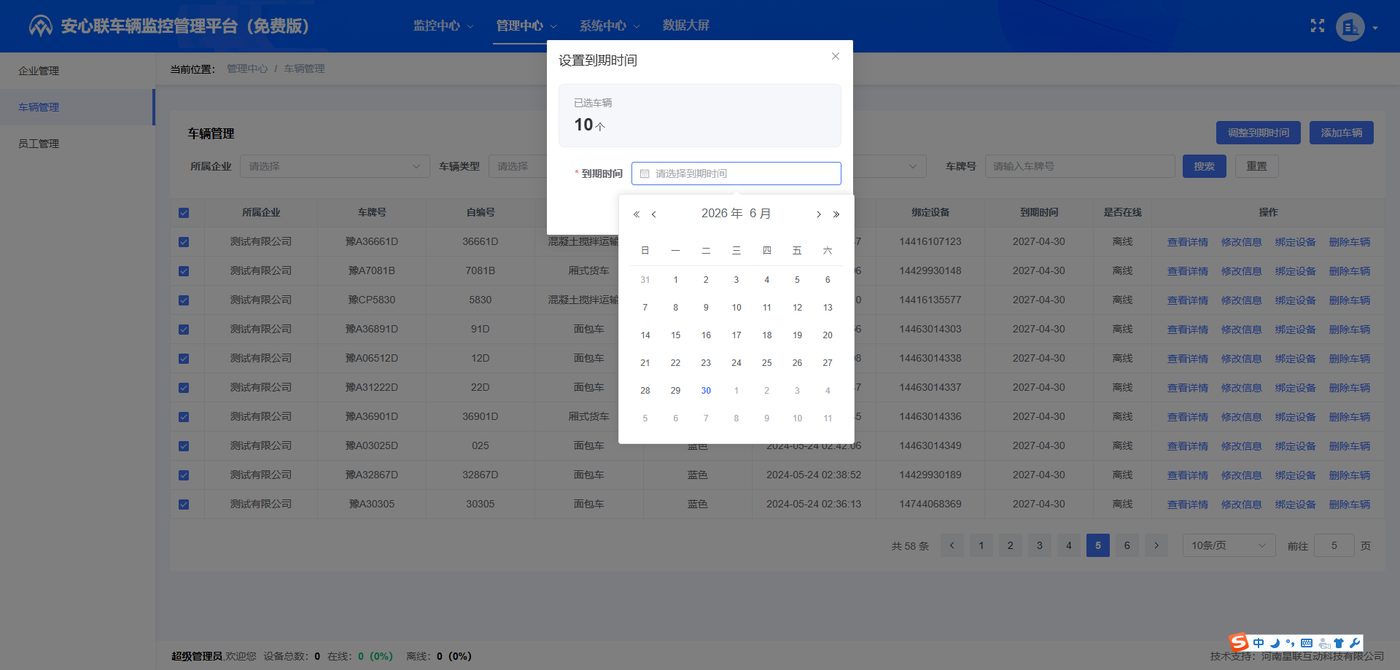
Task: Close the 设置到期时间 dialog
Action: click(835, 56)
